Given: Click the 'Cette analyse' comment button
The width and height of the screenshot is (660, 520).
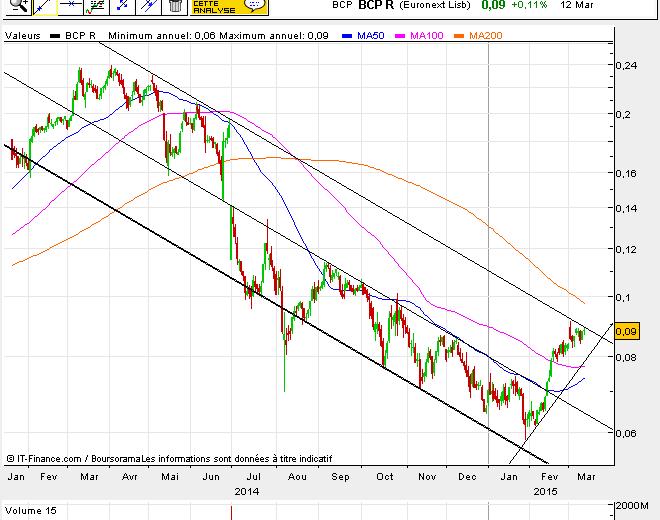Looking at the screenshot, I should pyautogui.click(x=229, y=6).
